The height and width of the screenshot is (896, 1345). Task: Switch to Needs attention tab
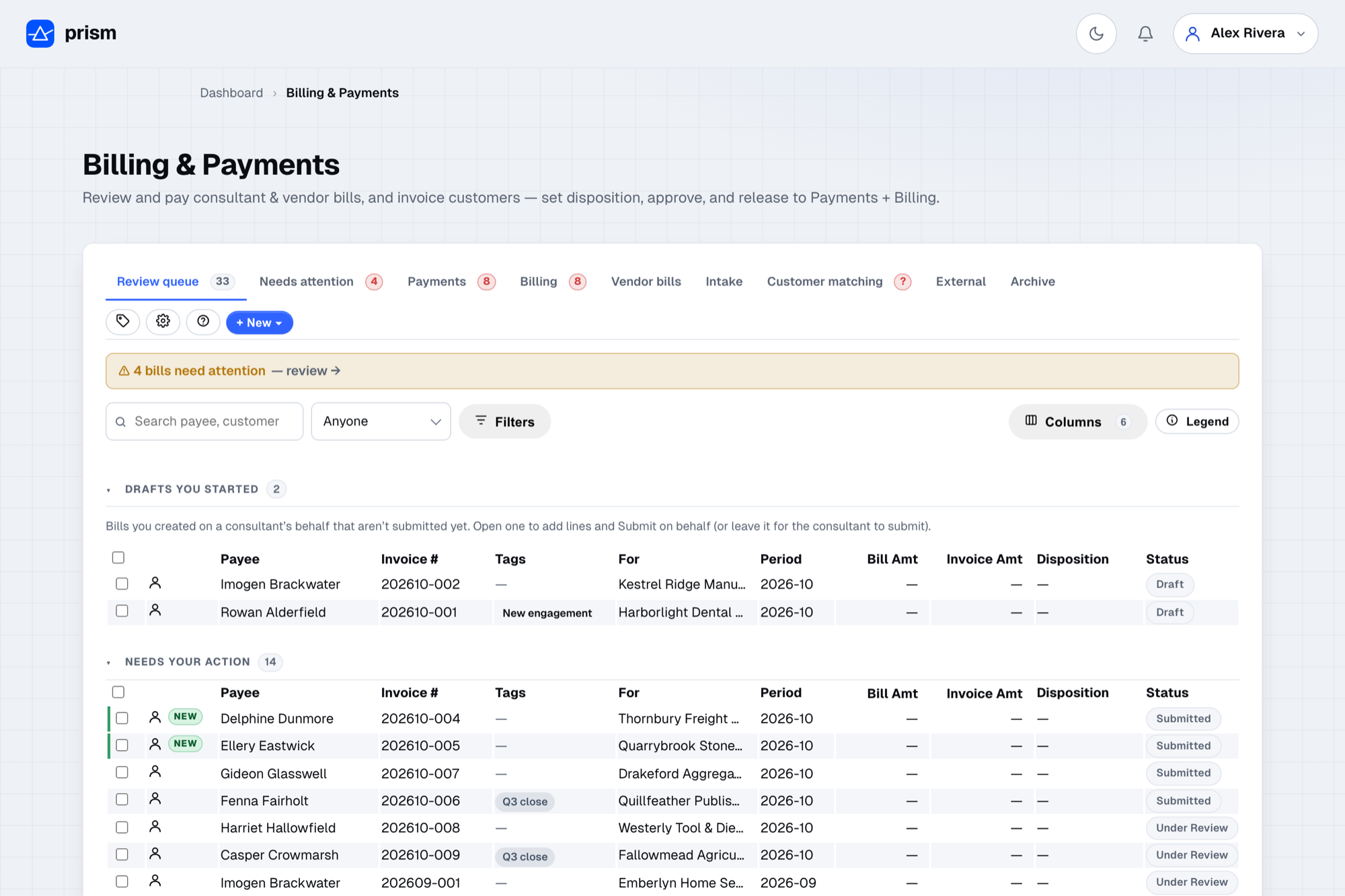[x=321, y=282]
